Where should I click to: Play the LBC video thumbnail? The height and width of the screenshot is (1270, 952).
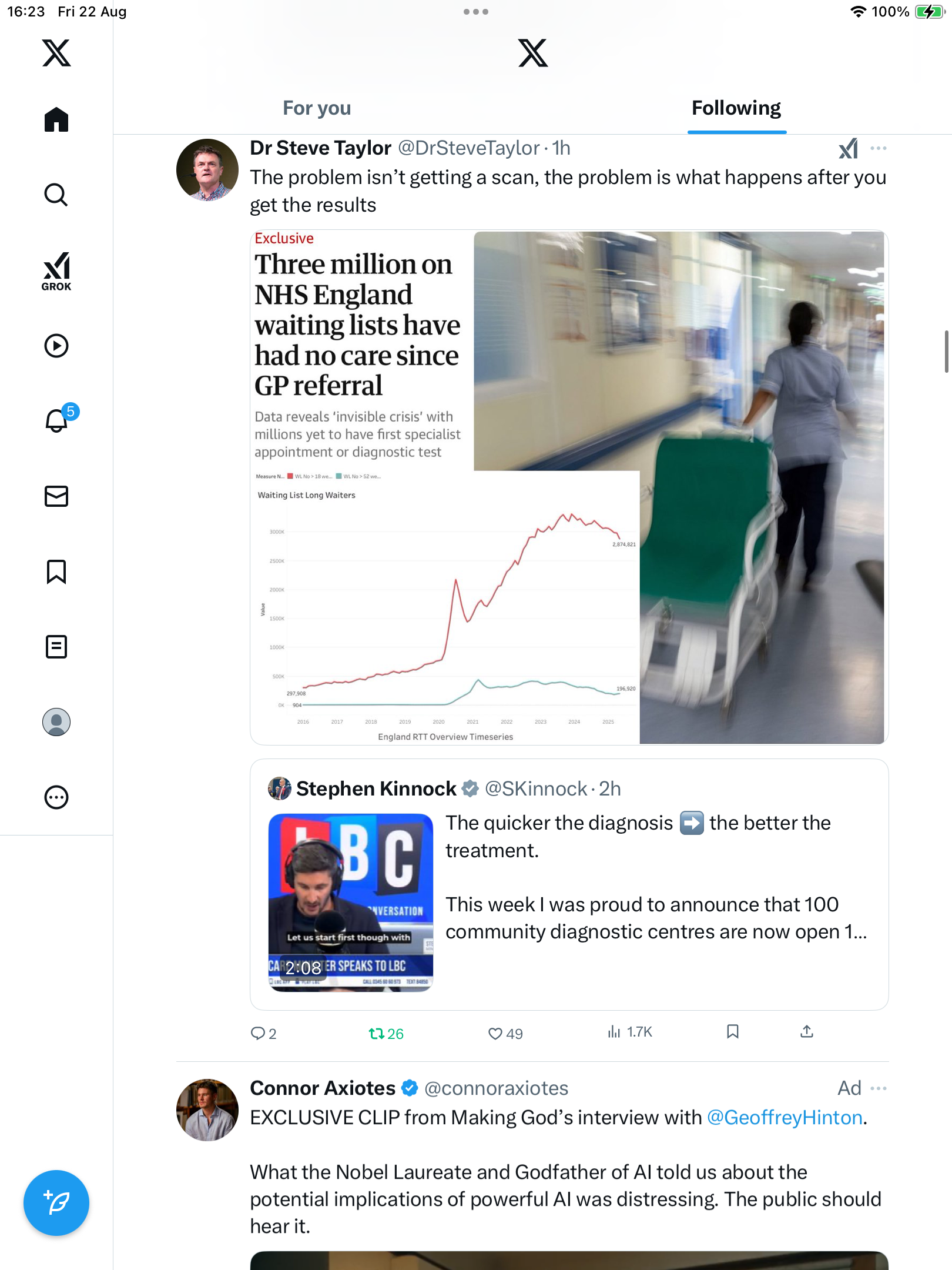pos(351,903)
